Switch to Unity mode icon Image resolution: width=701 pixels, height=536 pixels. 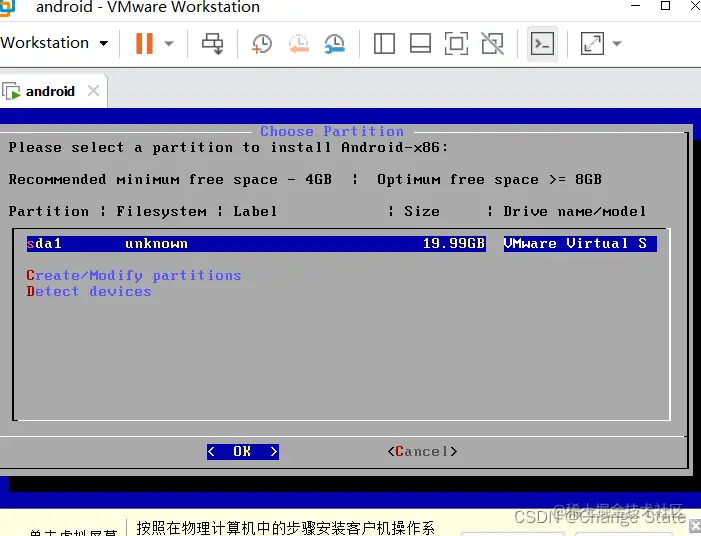[x=493, y=43]
